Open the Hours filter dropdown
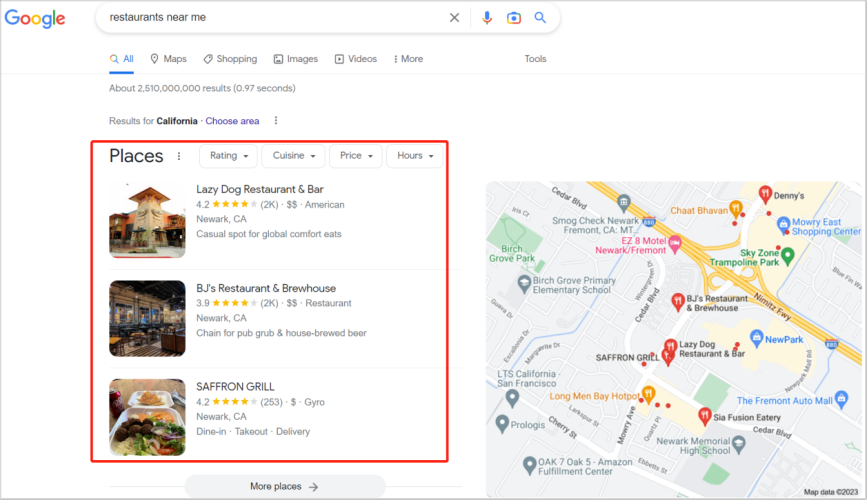 coord(415,156)
